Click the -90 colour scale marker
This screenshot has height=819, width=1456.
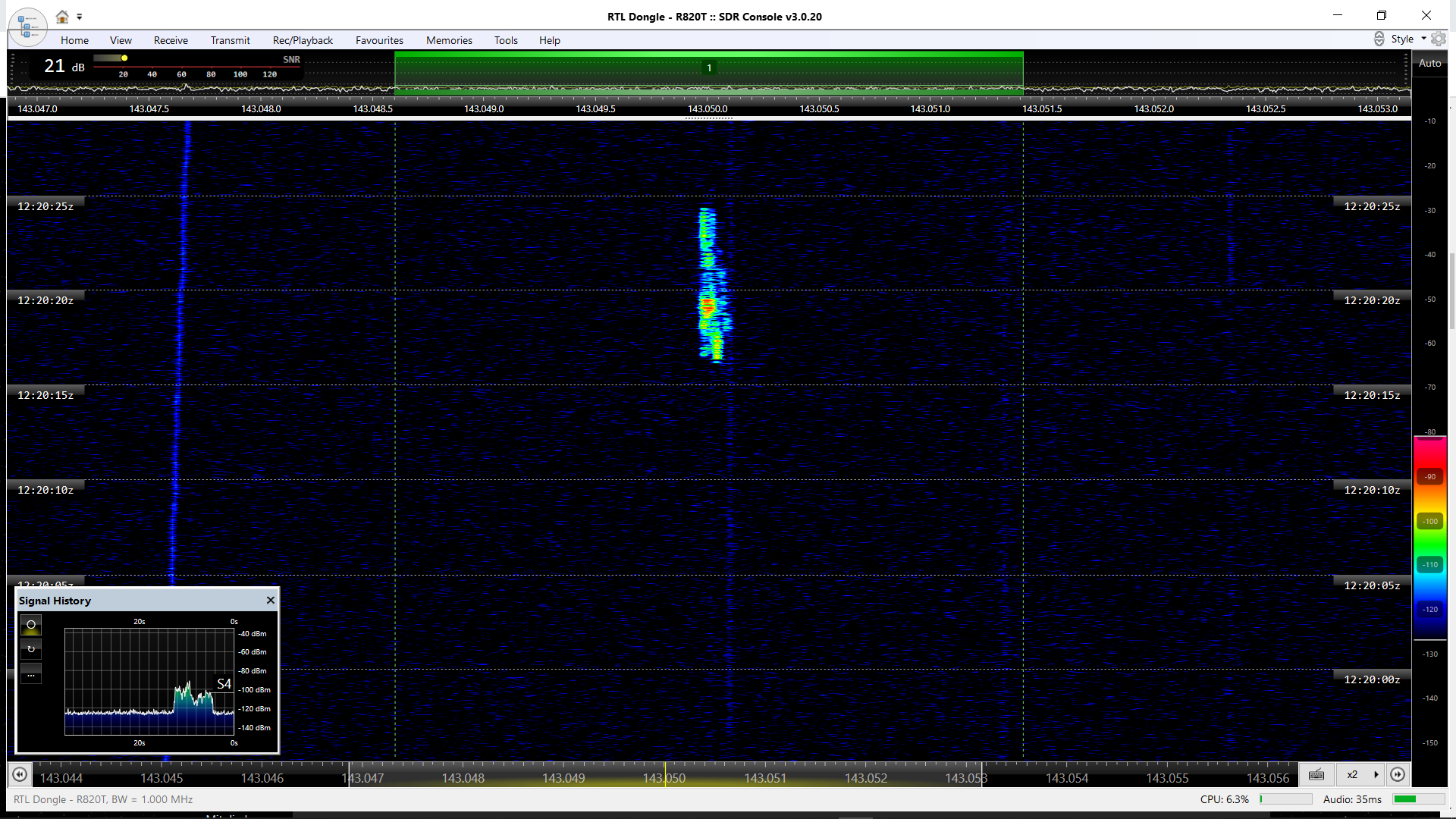pos(1429,477)
